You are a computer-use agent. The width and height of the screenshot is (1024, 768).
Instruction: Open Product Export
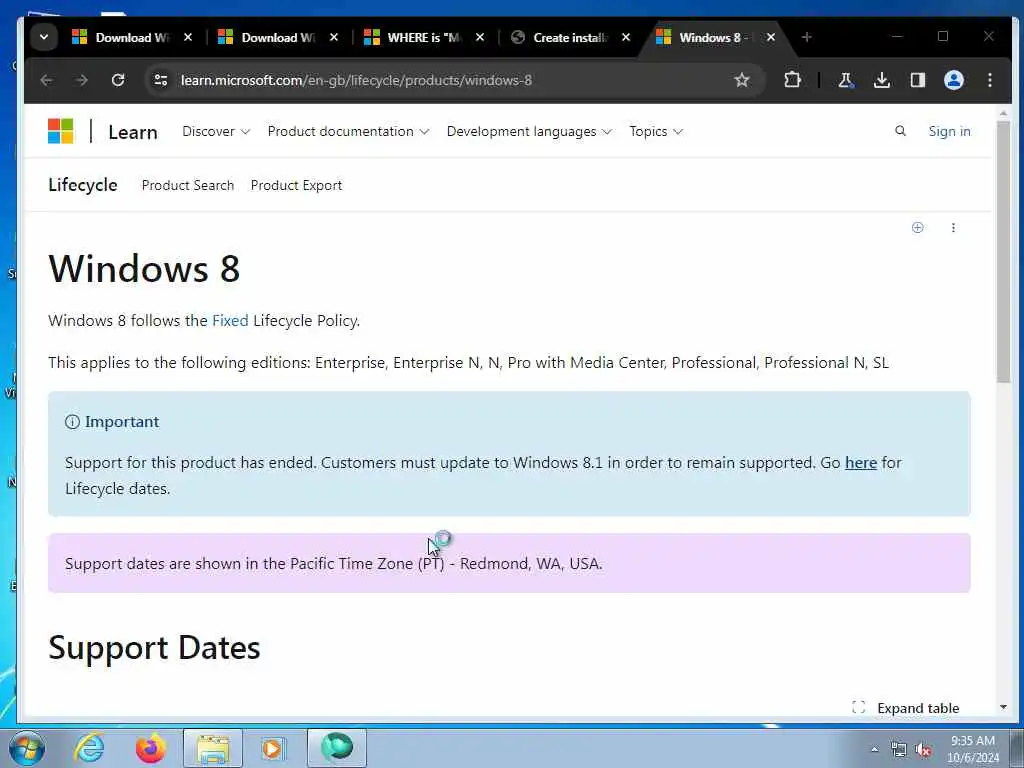[x=296, y=185]
